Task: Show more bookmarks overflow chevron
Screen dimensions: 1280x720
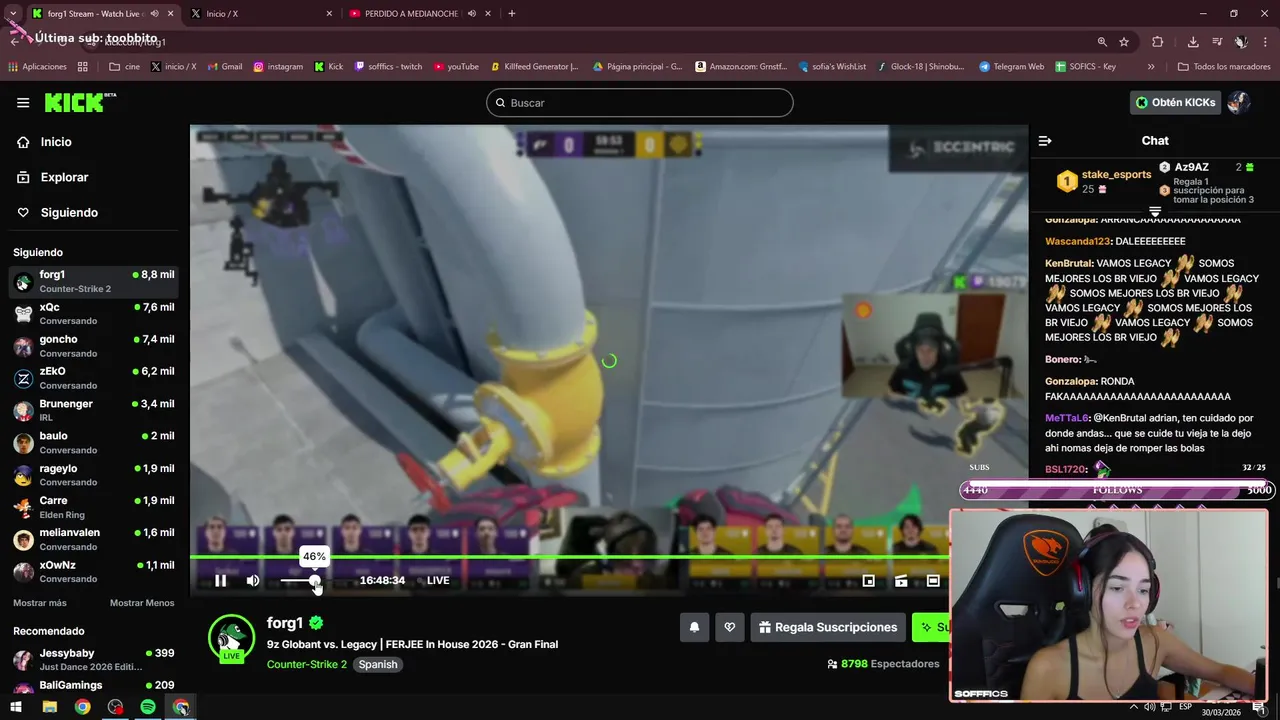Action: point(1151,67)
